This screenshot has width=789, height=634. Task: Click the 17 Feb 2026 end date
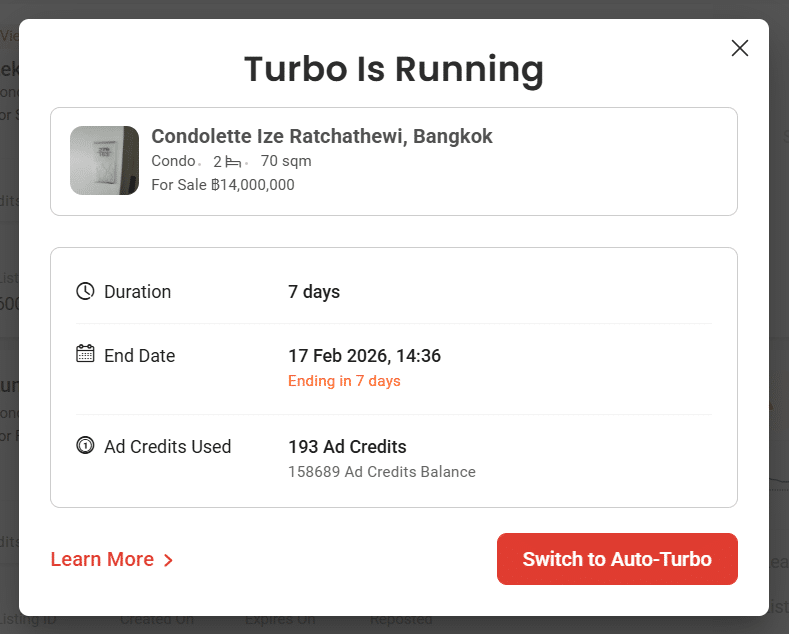tap(364, 356)
